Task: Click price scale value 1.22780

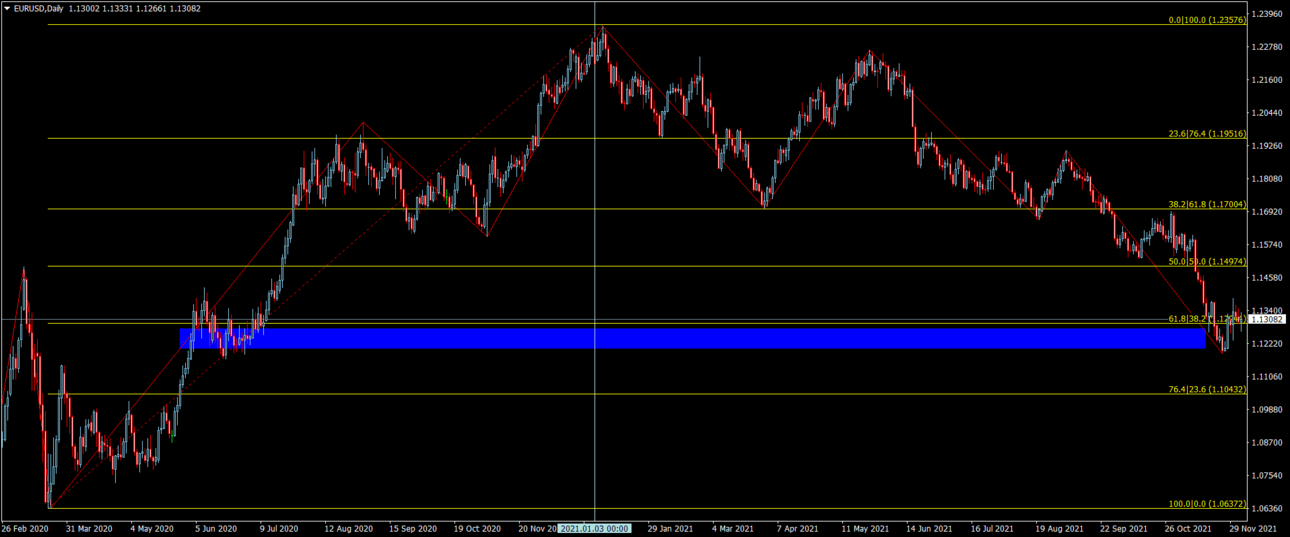Action: pos(1268,47)
